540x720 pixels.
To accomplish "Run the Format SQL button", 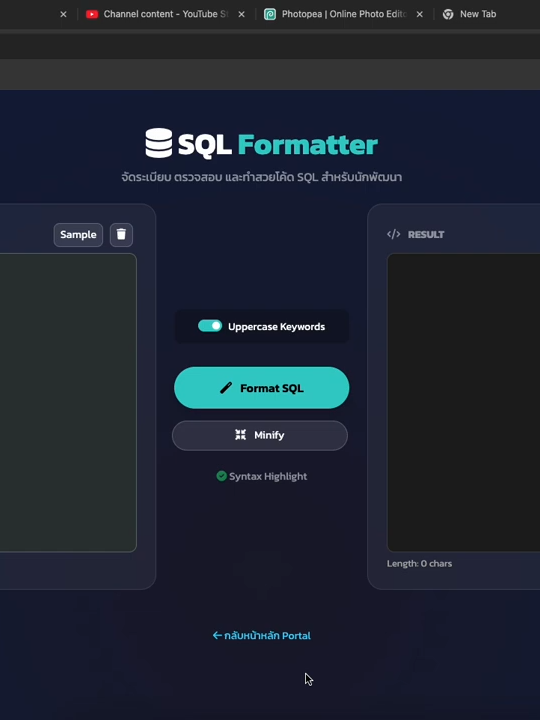I will pos(262,388).
